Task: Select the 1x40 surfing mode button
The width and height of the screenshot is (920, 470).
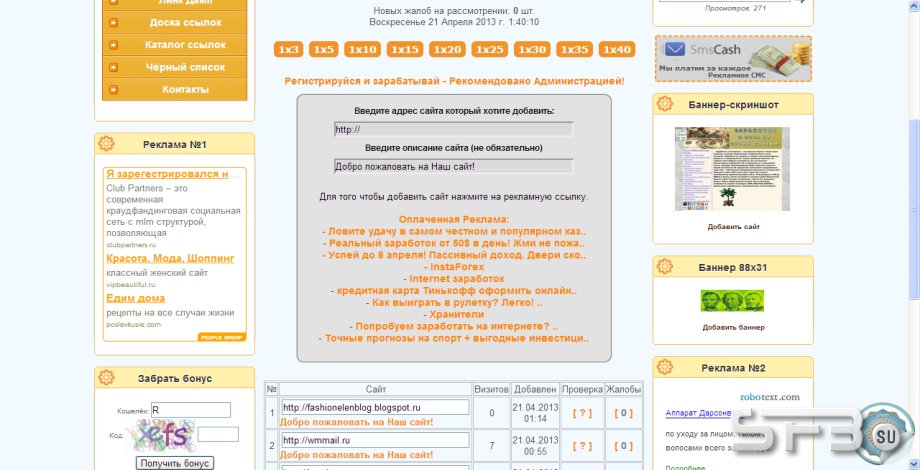Action: pos(617,50)
